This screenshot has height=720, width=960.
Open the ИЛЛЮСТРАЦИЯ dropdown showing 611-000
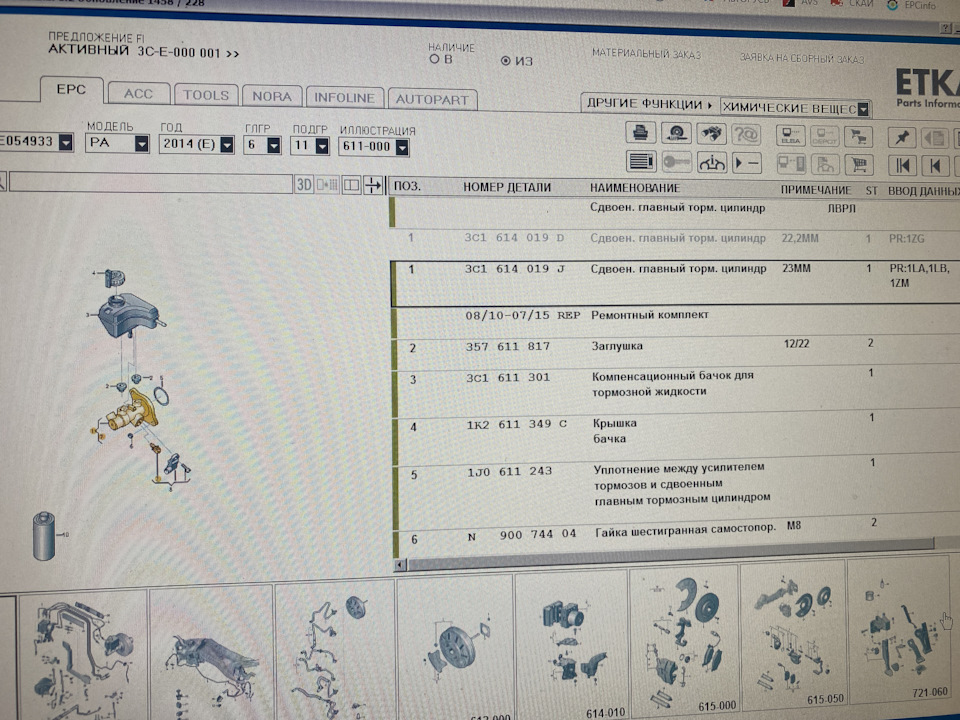coord(373,147)
